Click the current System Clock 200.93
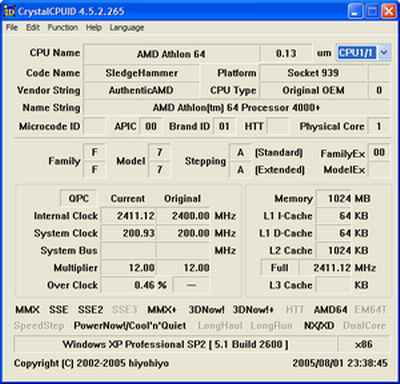Screen dimensions: 400x384 (x=128, y=233)
